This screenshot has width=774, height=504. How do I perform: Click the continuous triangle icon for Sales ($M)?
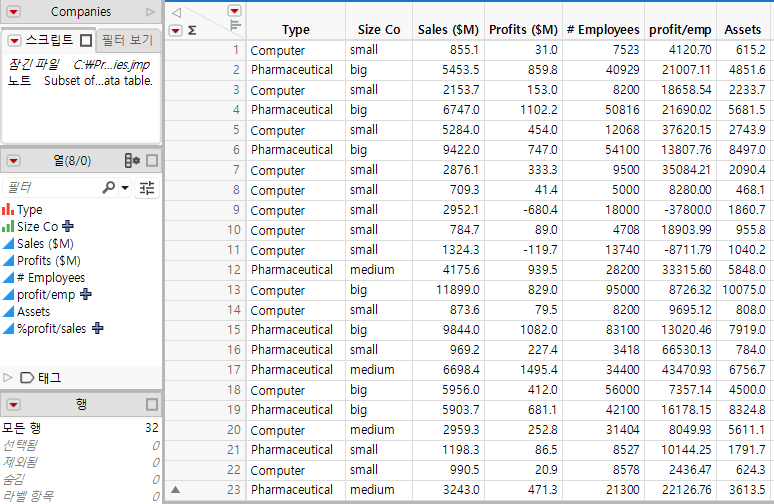(8, 243)
